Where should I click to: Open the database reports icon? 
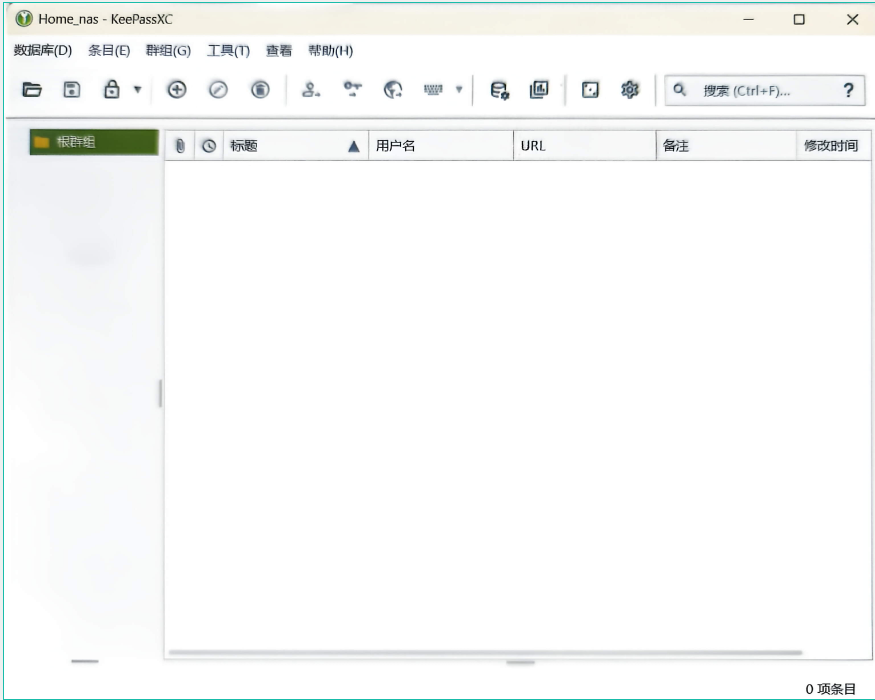tap(537, 90)
